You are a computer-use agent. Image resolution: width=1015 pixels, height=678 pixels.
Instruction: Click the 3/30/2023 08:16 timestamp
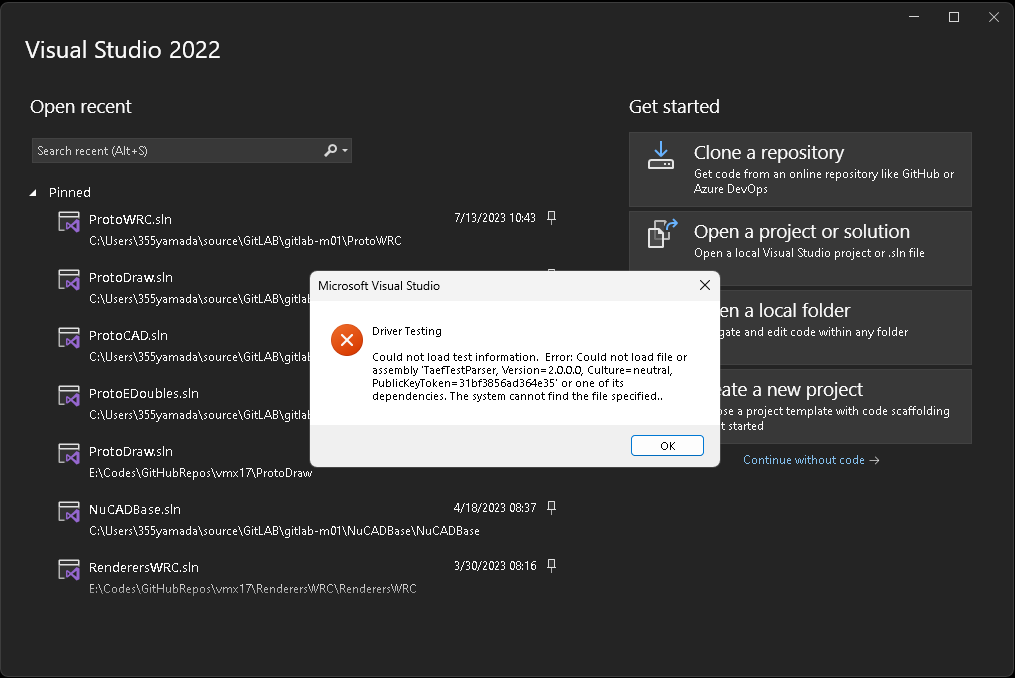(x=495, y=565)
